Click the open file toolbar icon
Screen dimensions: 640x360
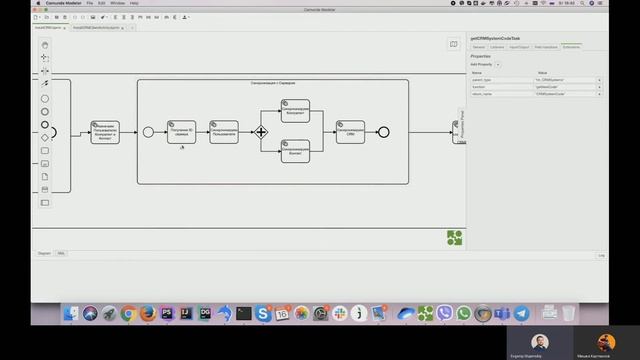click(47, 17)
